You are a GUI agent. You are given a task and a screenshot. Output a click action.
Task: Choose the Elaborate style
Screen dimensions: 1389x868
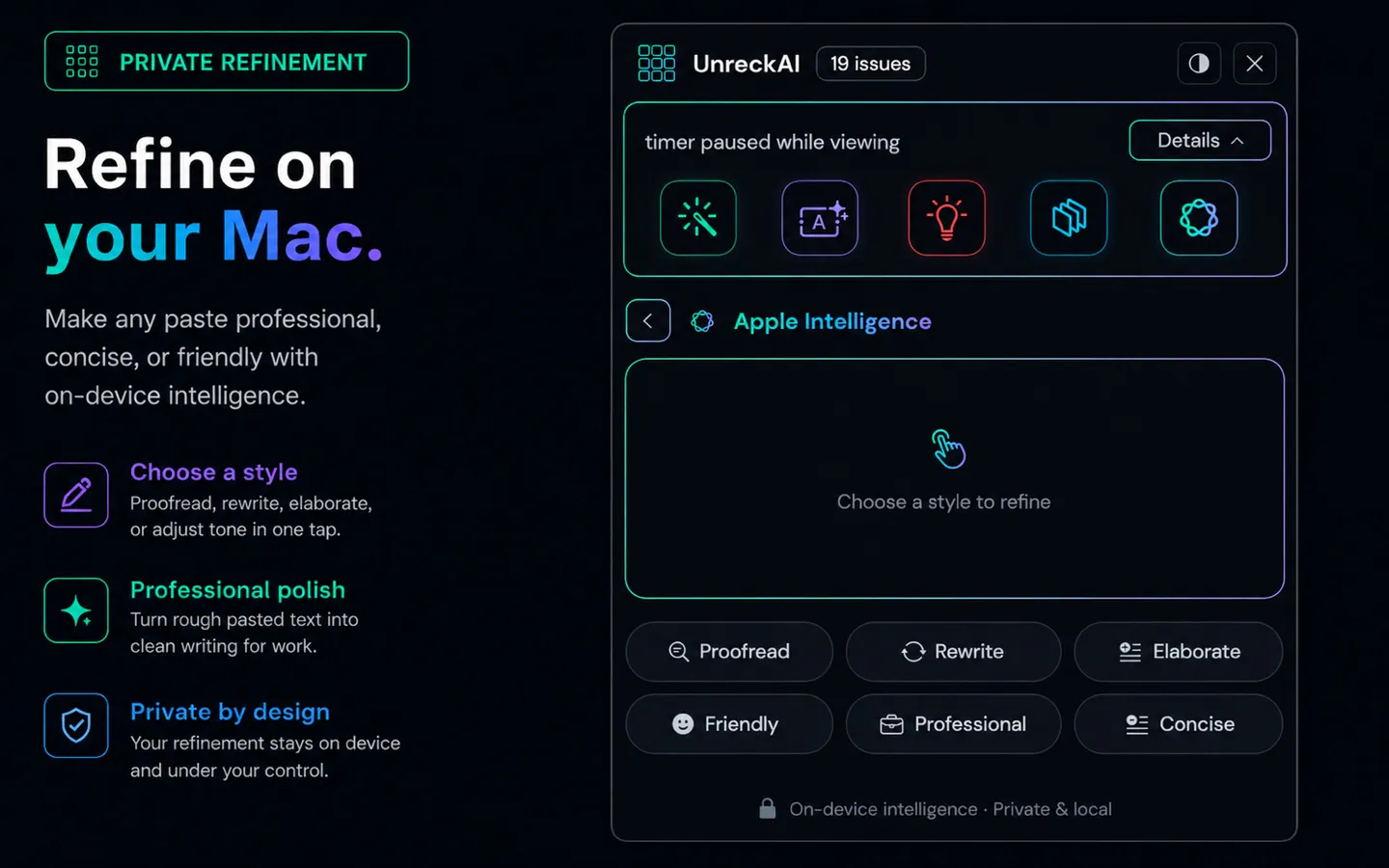pyautogui.click(x=1178, y=652)
